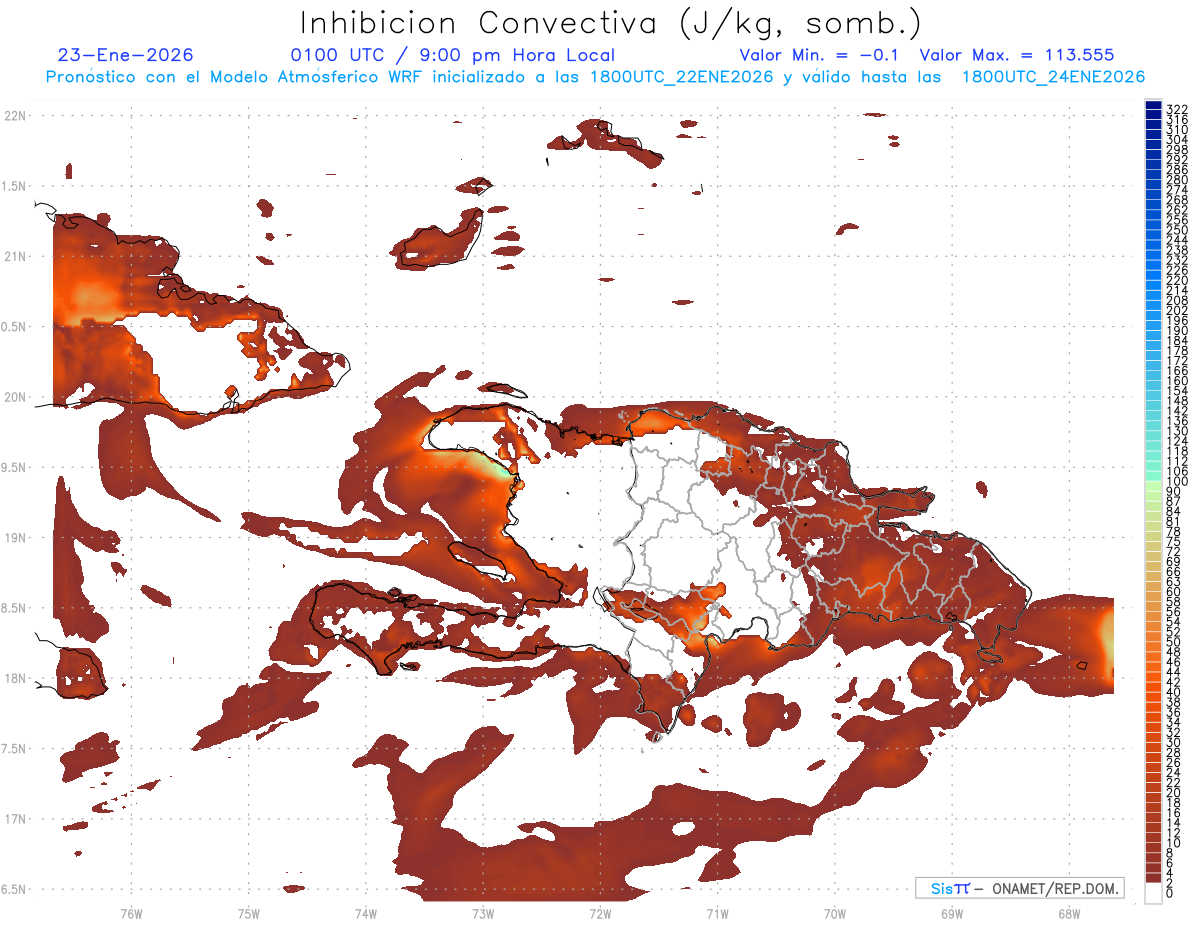This screenshot has width=1200, height=927.
Task: Select the colorbar value label '310'
Action: pyautogui.click(x=1177, y=130)
